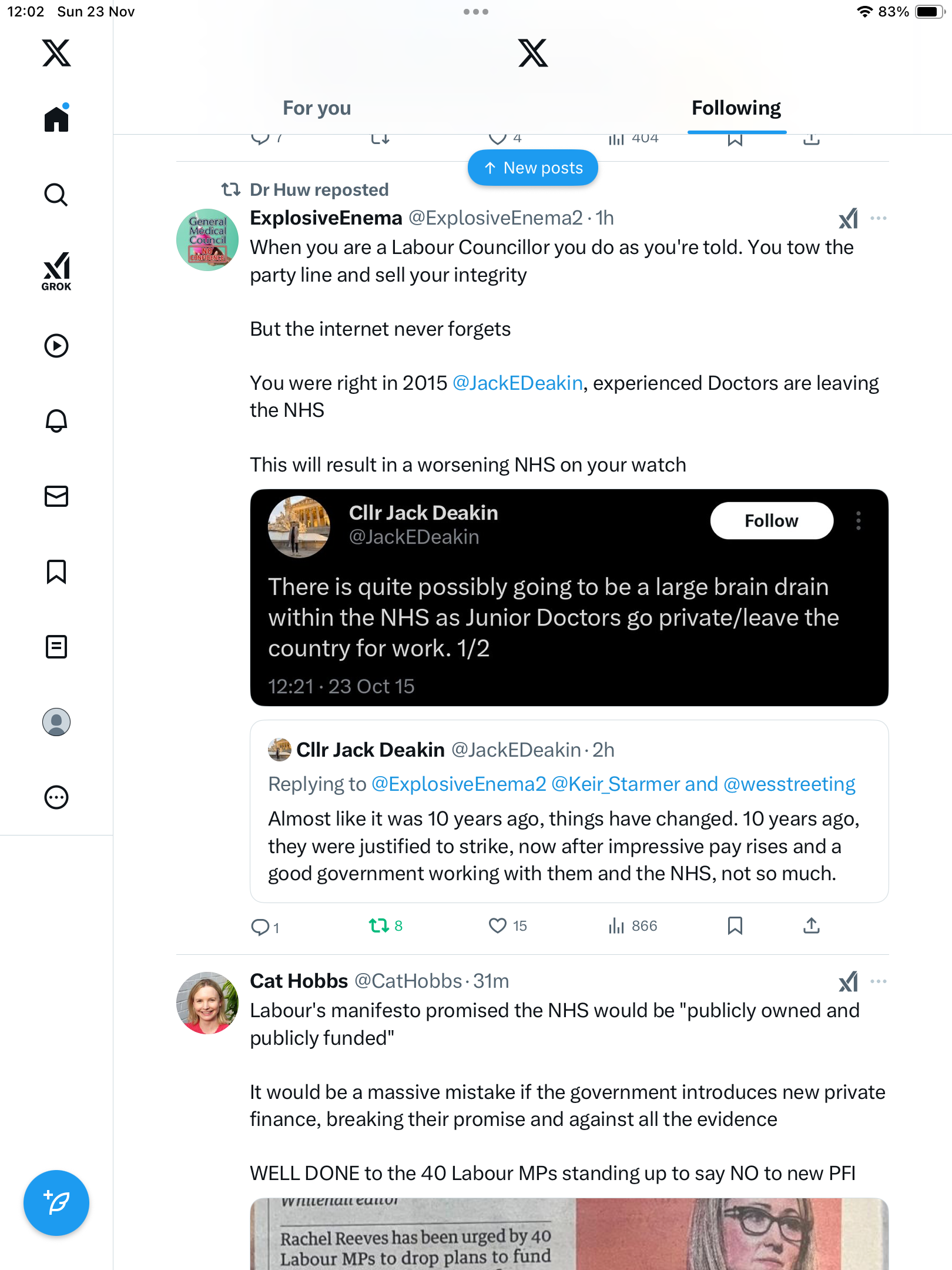Undo repost on ExplosiveEnema post
Screen dimensions: 952x1270
click(x=379, y=926)
